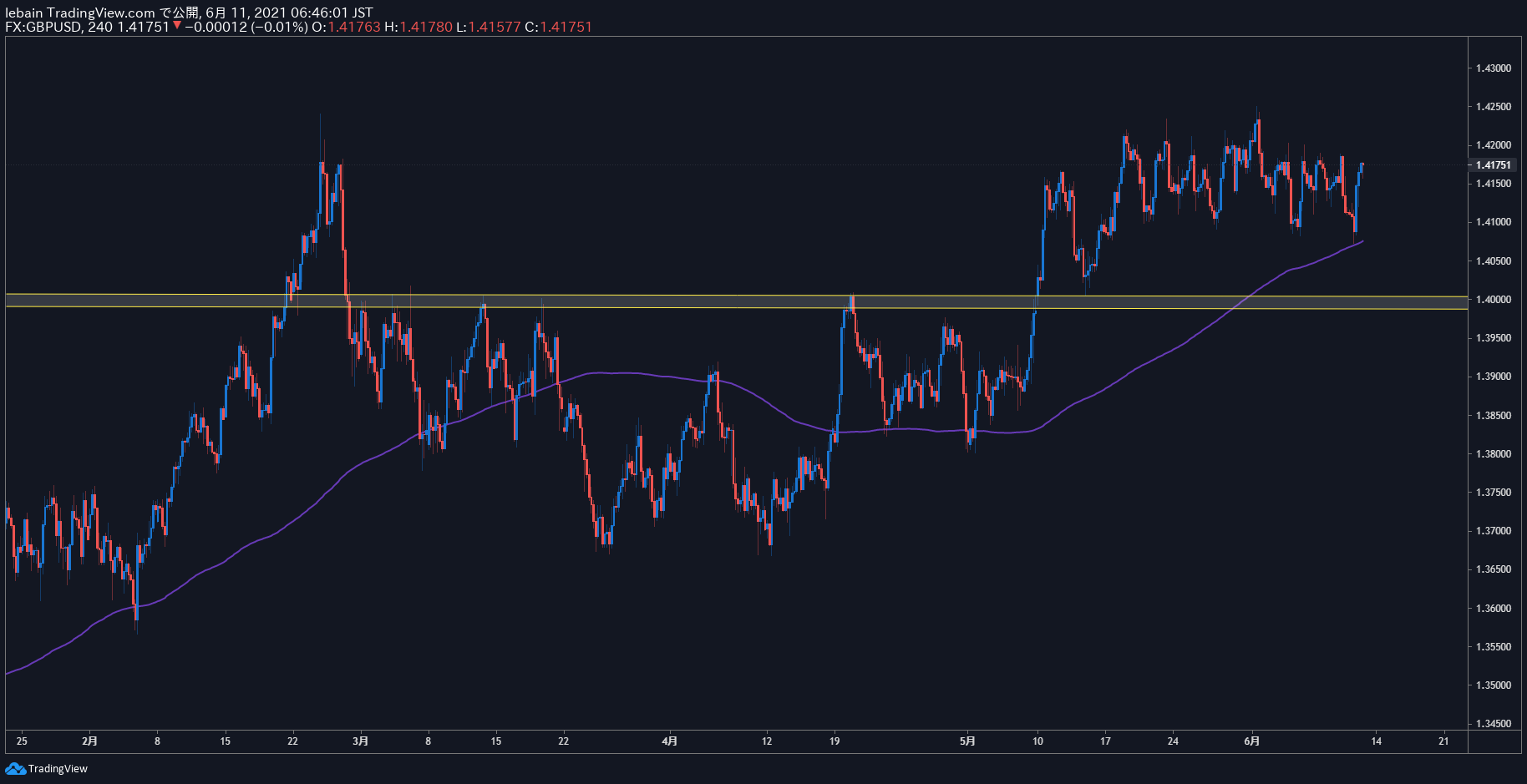Viewport: 1527px width, 784px height.
Task: Click the price axis label 1.39500
Action: click(1493, 338)
